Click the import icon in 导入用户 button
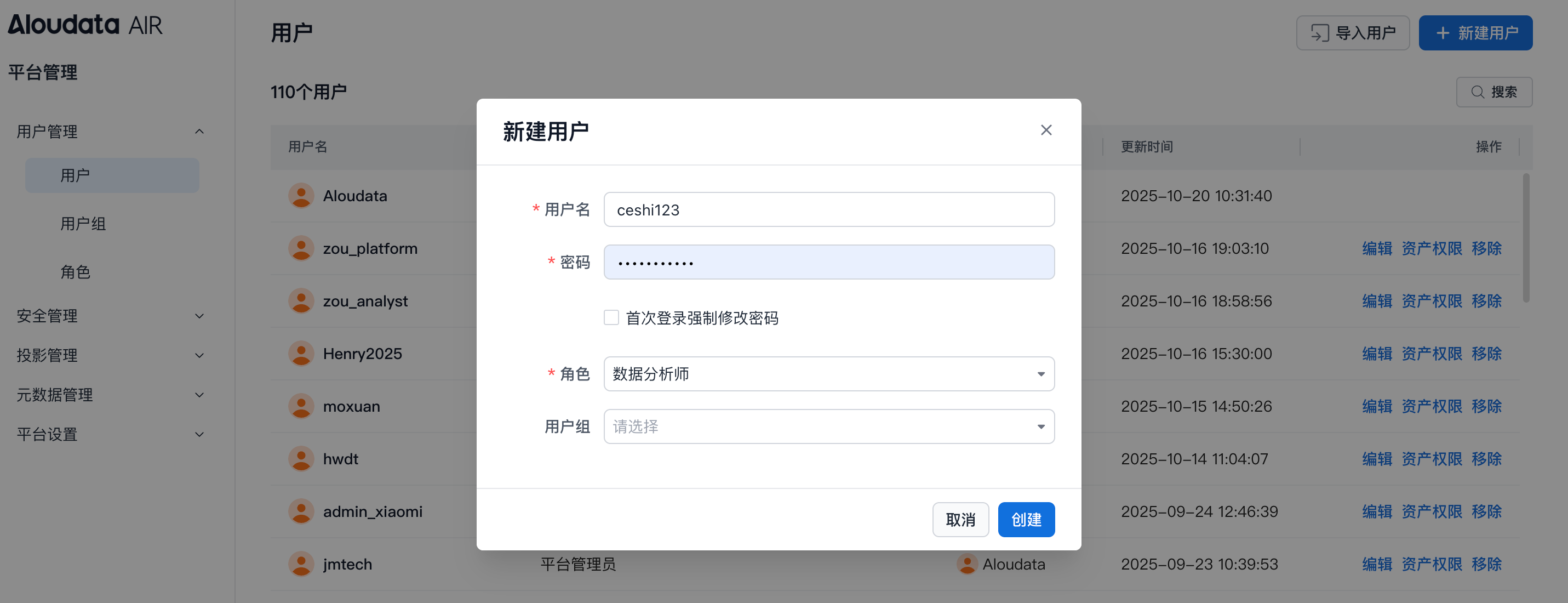Screen dimensions: 1568x603 [x=1319, y=33]
